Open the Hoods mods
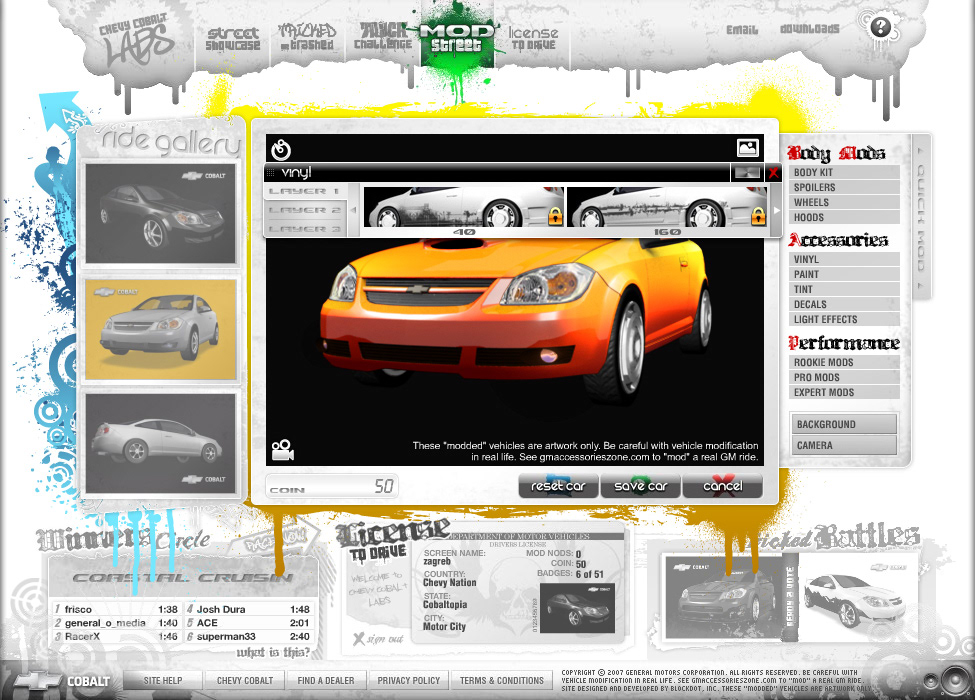The height and width of the screenshot is (700, 975). click(844, 217)
